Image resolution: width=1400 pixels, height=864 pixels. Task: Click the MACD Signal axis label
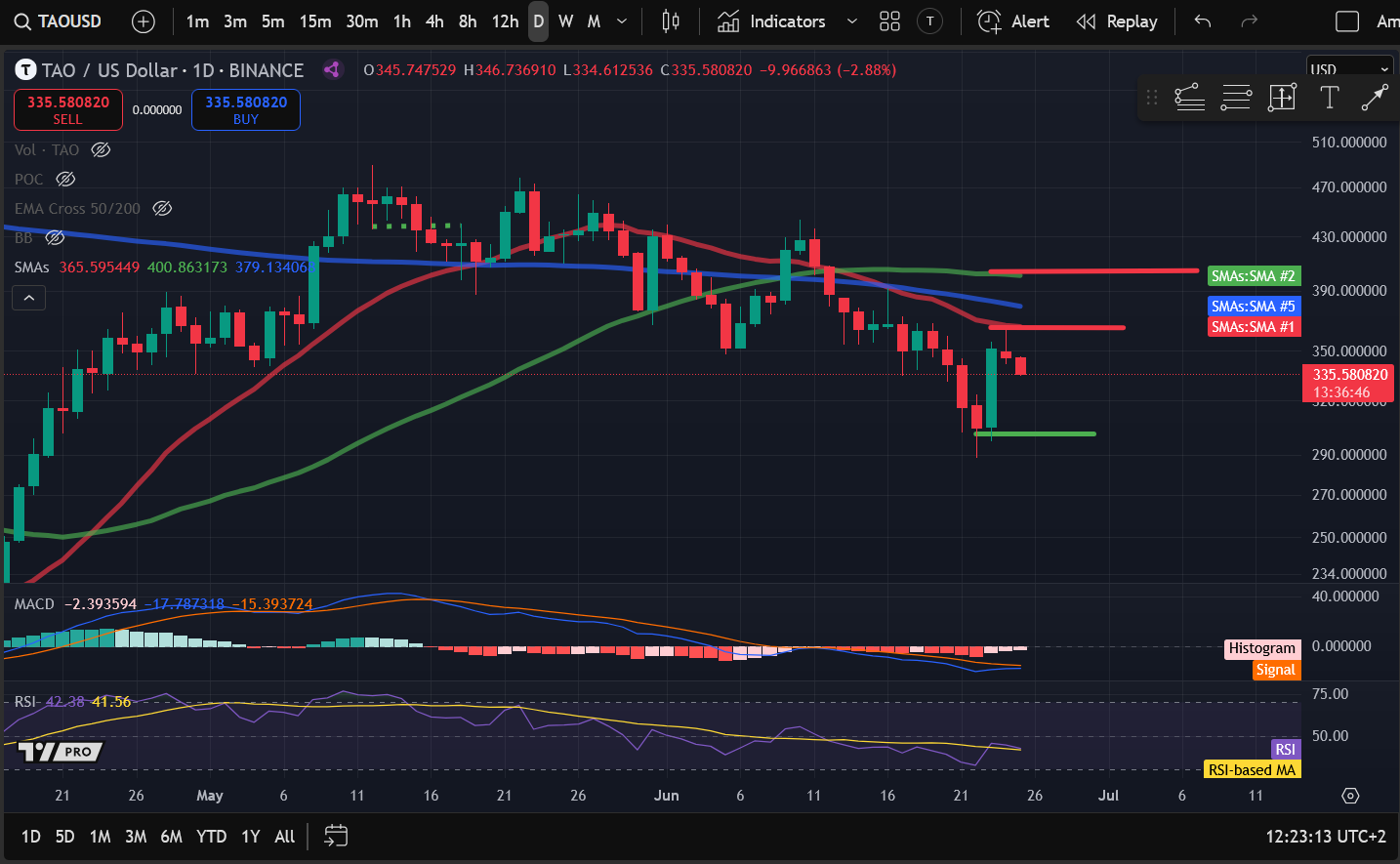click(1276, 670)
